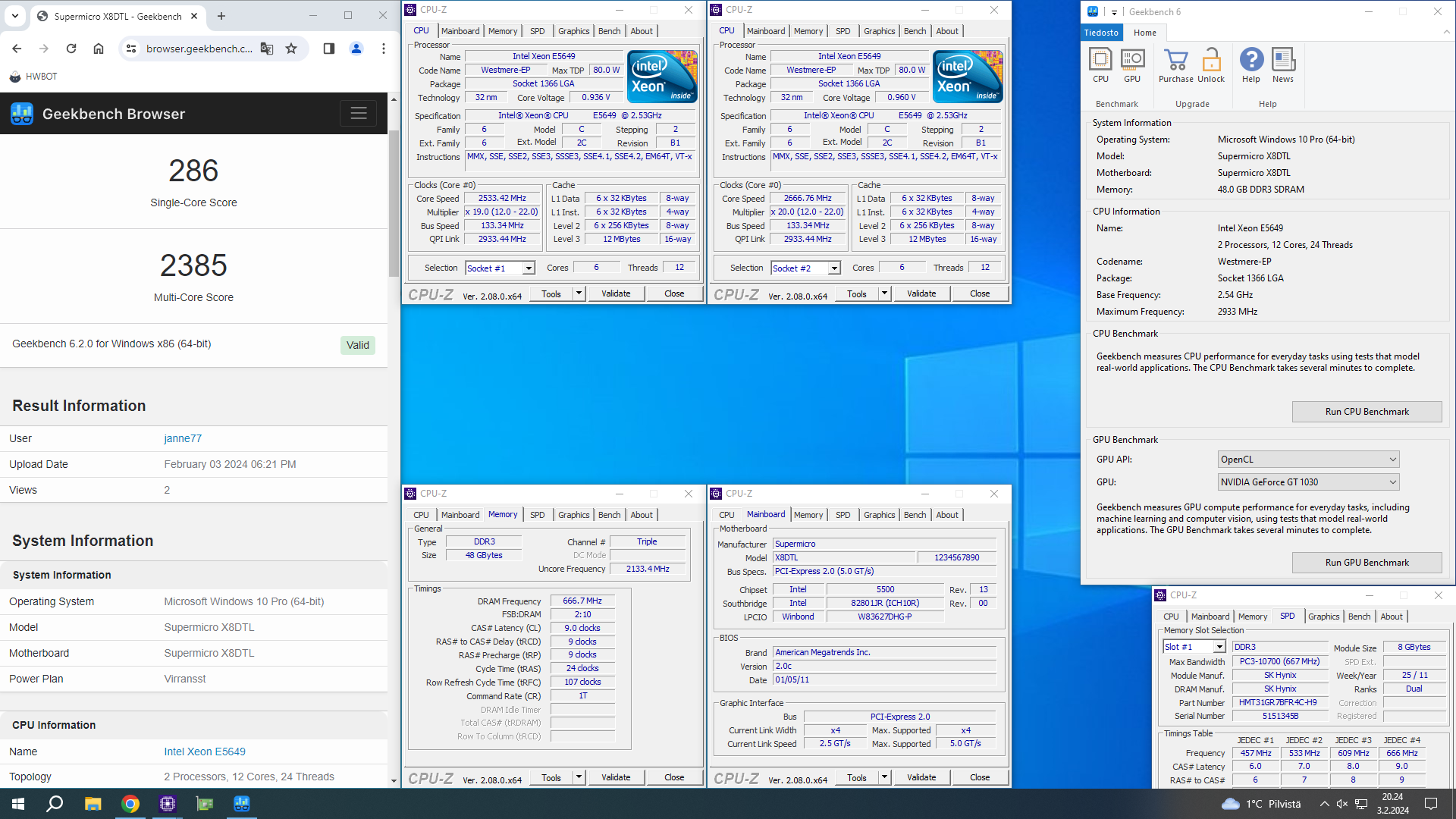Show hidden system tray icons chevron
1456x819 pixels.
point(1324,804)
